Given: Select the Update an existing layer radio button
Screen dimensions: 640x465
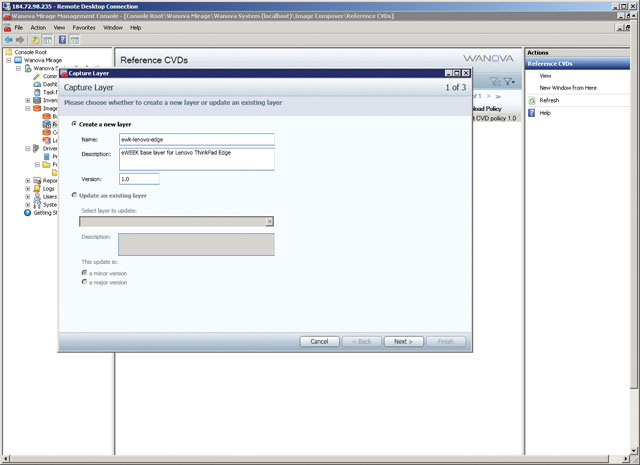Looking at the screenshot, I should pos(74,195).
